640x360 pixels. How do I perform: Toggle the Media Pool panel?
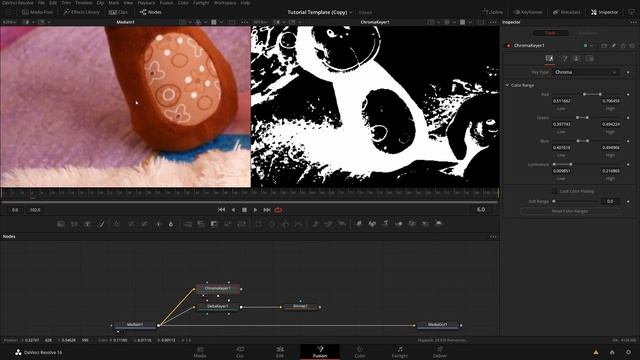tap(38, 12)
